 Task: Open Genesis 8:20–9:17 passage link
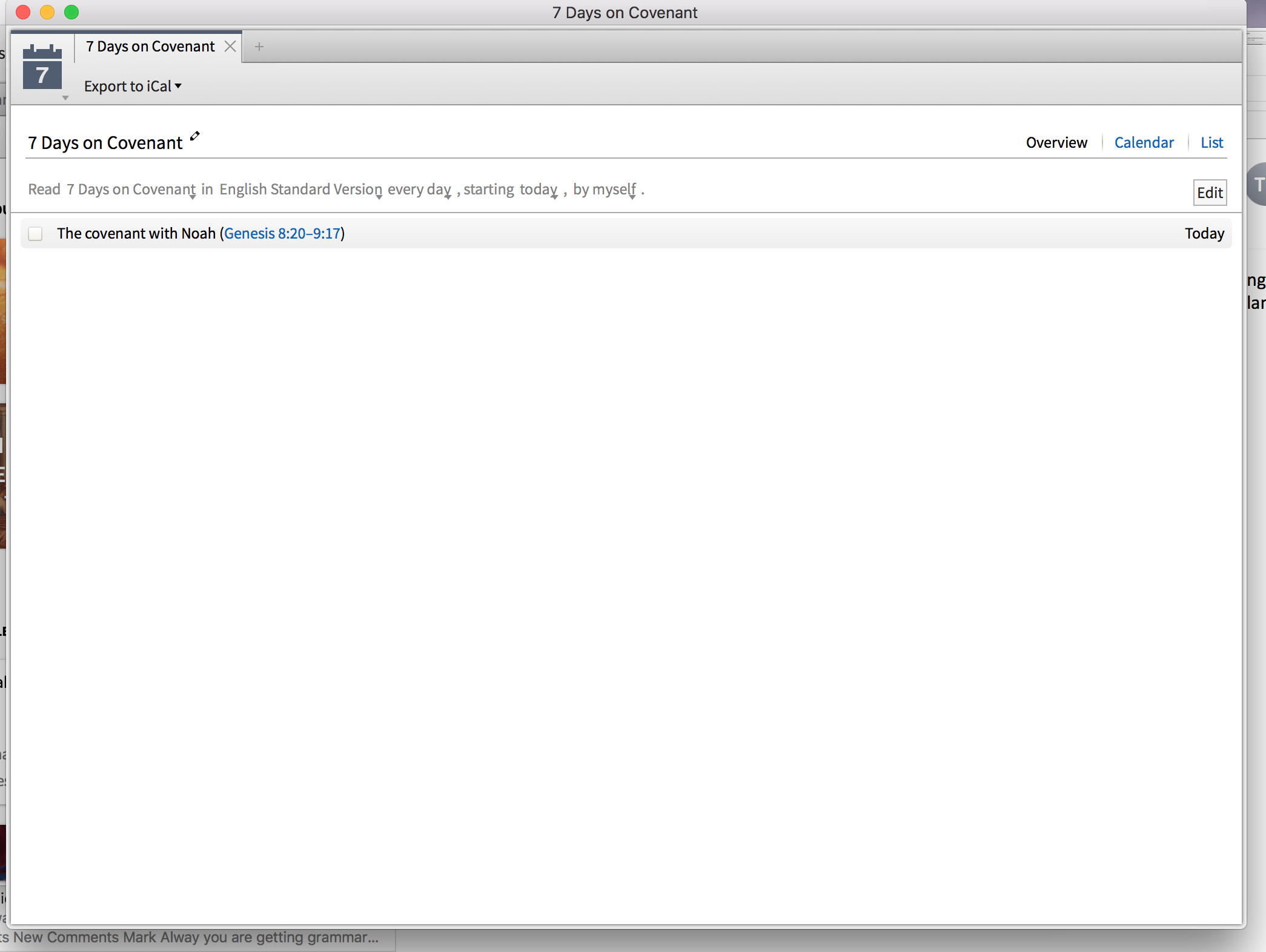[282, 234]
